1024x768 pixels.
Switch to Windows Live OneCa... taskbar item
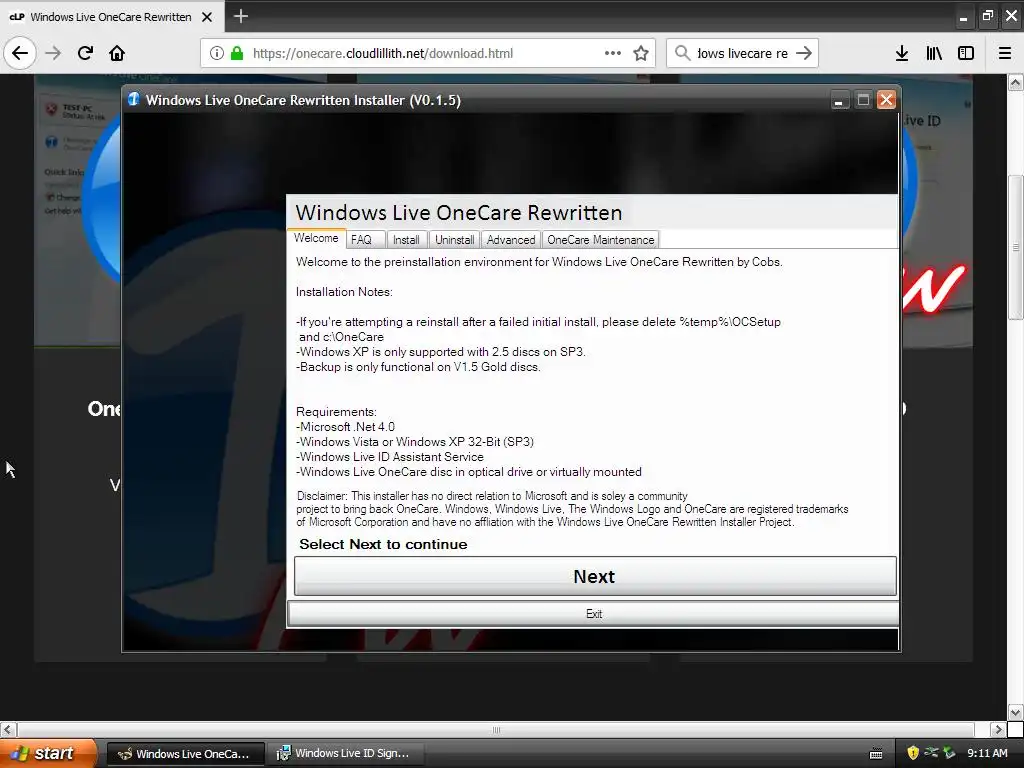[185, 754]
